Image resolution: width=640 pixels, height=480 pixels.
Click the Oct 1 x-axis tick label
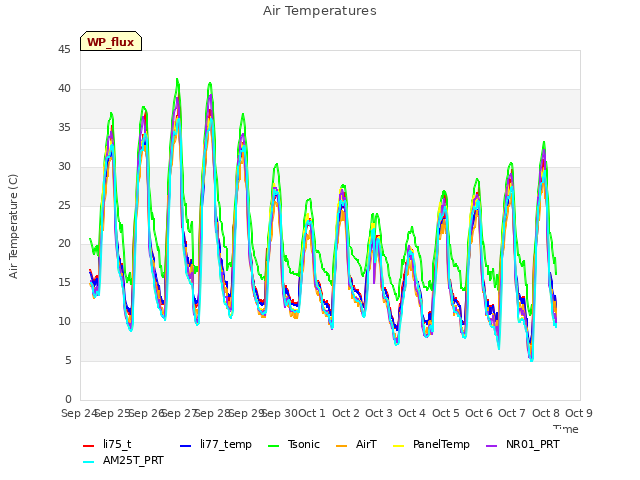click(x=312, y=413)
